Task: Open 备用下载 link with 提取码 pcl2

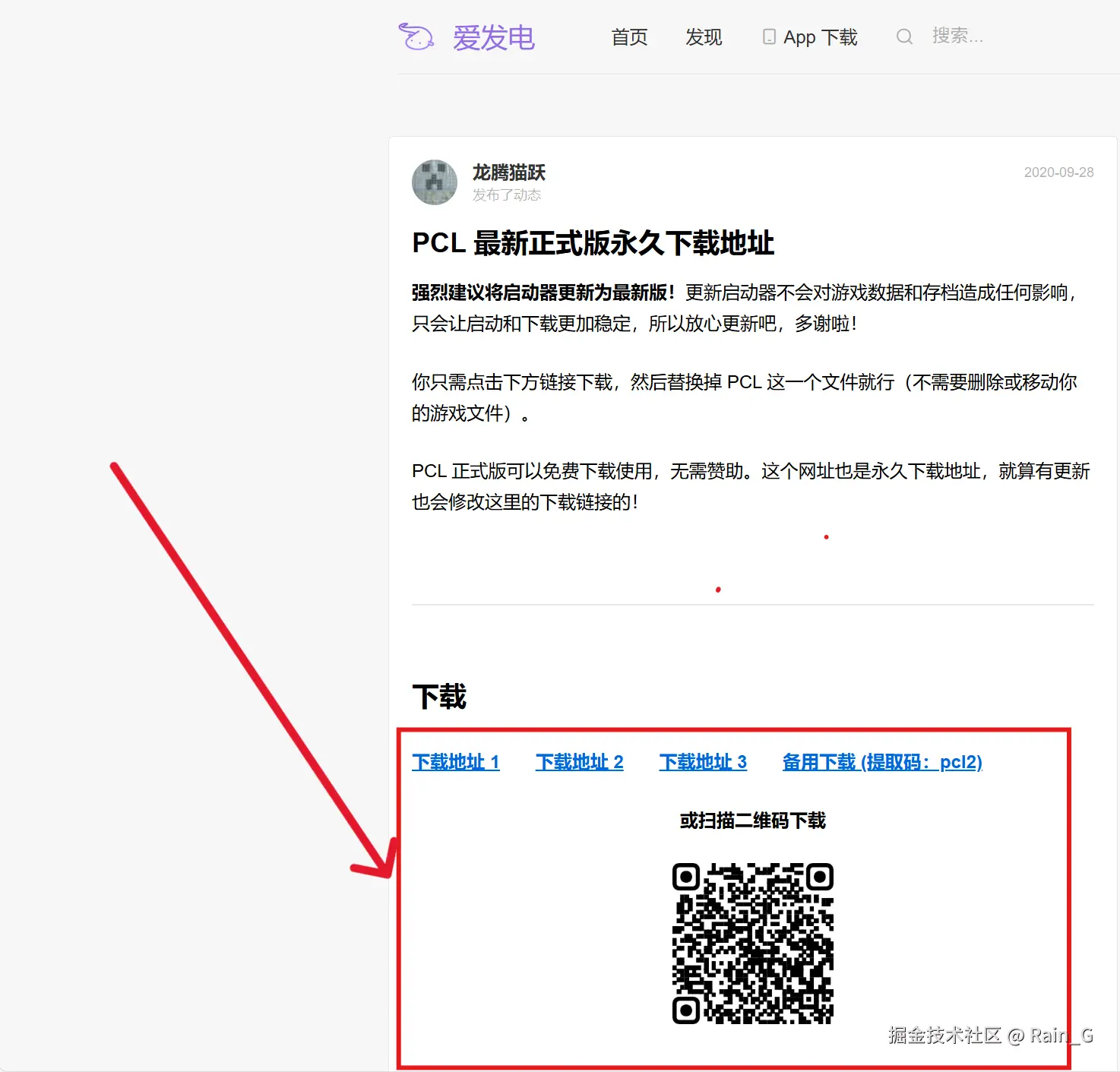Action: click(x=883, y=762)
